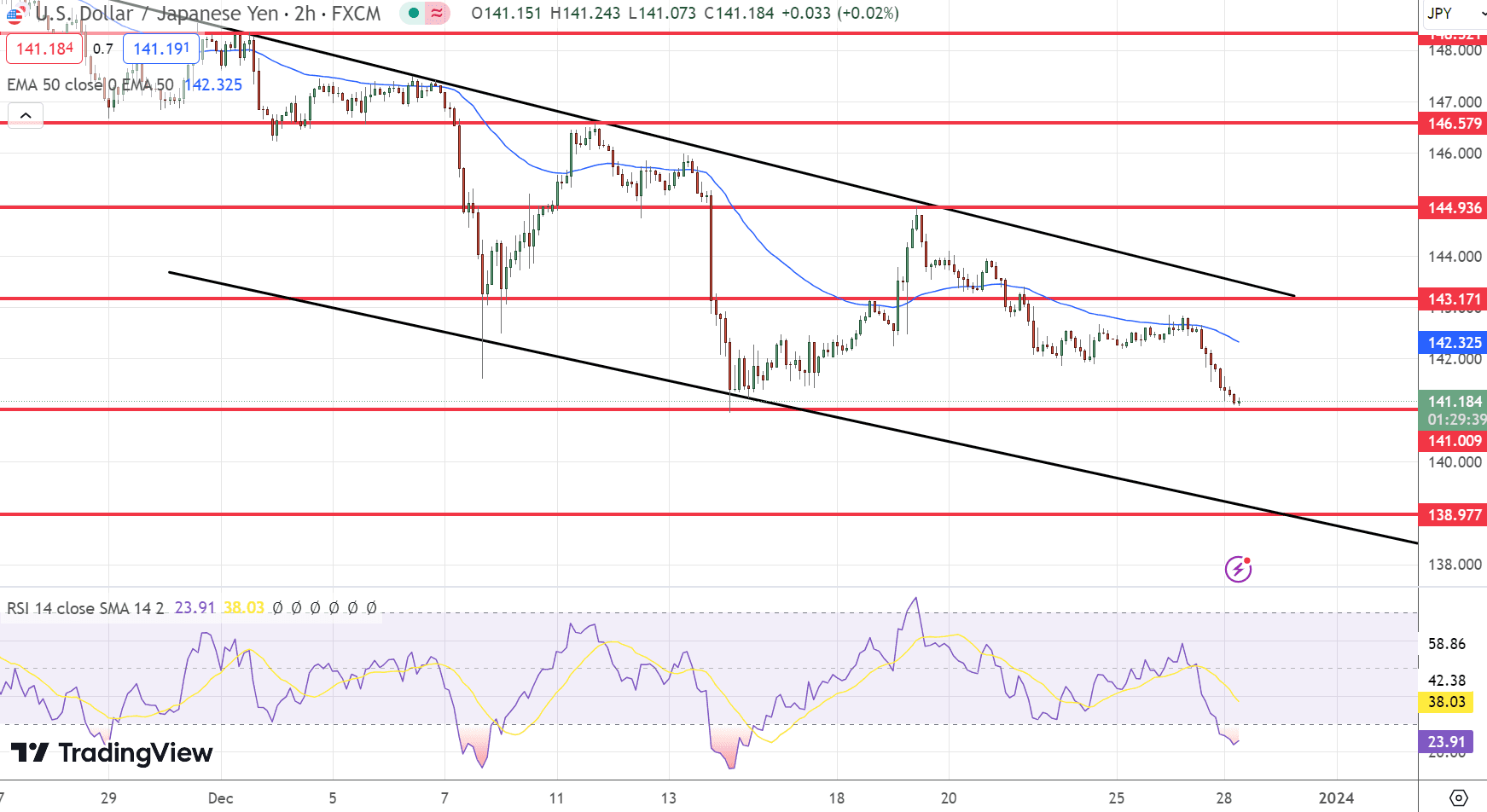1487x812 pixels.
Task: Click the TradingView logo
Action: click(112, 752)
